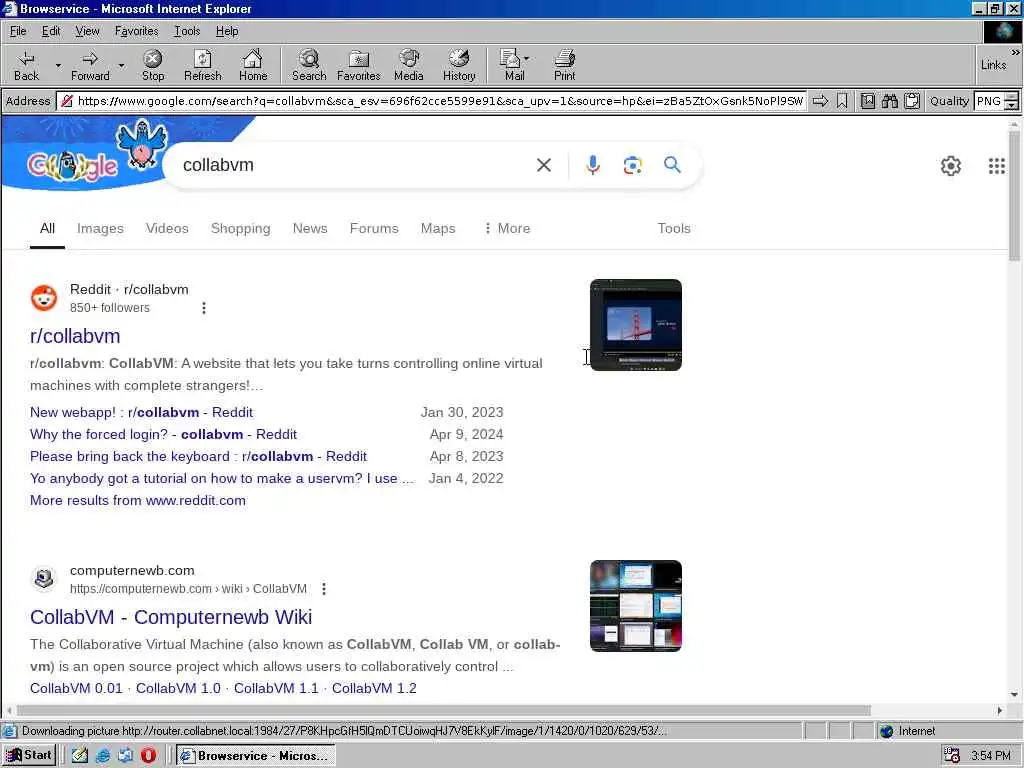
Task: Open the Windows Start menu
Action: click(x=29, y=756)
